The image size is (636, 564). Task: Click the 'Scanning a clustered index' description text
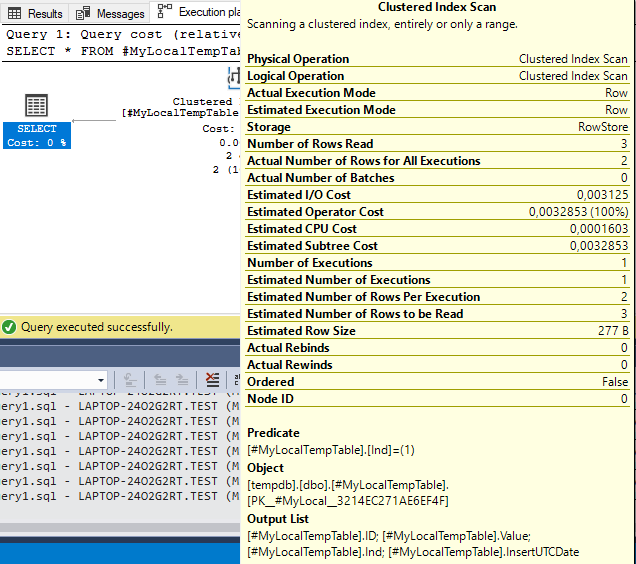click(x=382, y=24)
